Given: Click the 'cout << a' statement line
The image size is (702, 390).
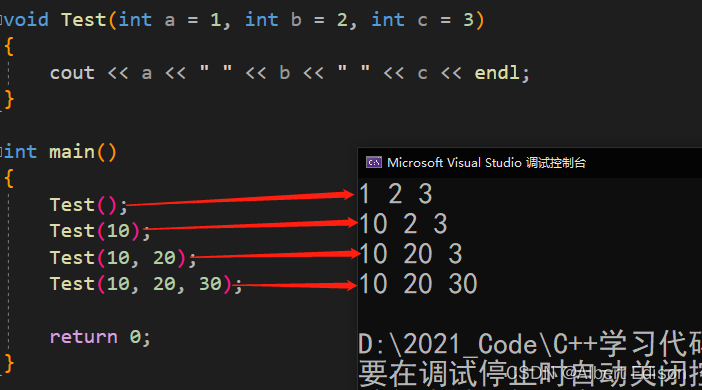Looking at the screenshot, I should point(290,73).
